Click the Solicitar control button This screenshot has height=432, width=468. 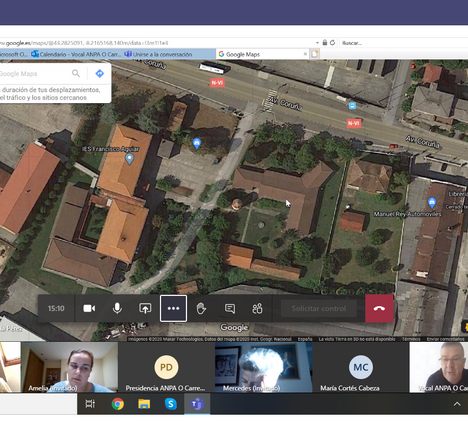click(x=319, y=309)
